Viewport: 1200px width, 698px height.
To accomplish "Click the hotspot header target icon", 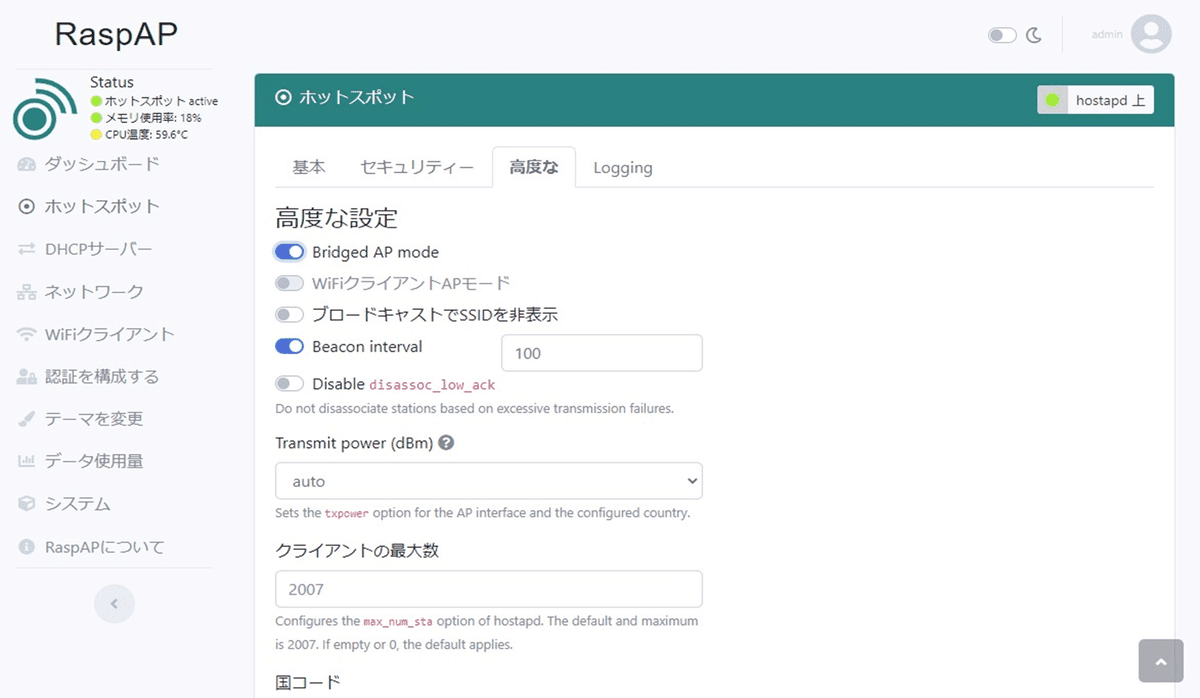I will tap(283, 98).
